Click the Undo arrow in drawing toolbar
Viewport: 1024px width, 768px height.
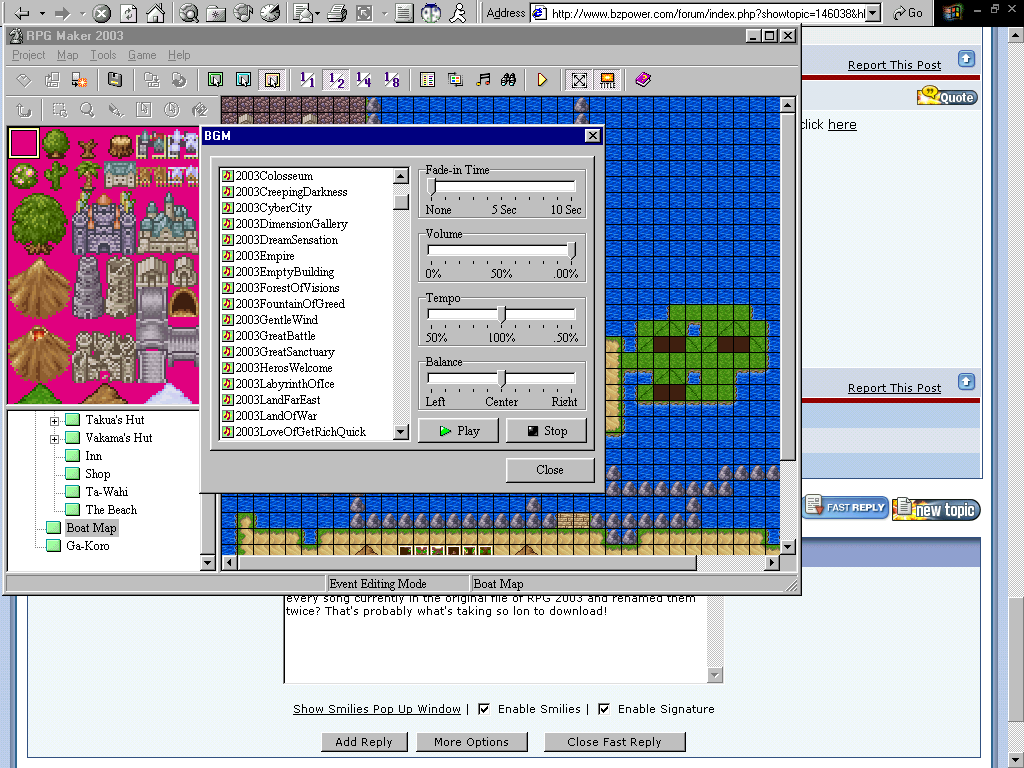tap(24, 110)
